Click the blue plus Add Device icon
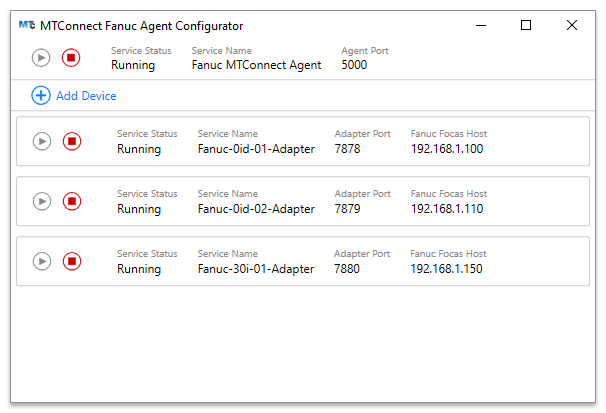This screenshot has width=606, height=413. click(x=41, y=95)
